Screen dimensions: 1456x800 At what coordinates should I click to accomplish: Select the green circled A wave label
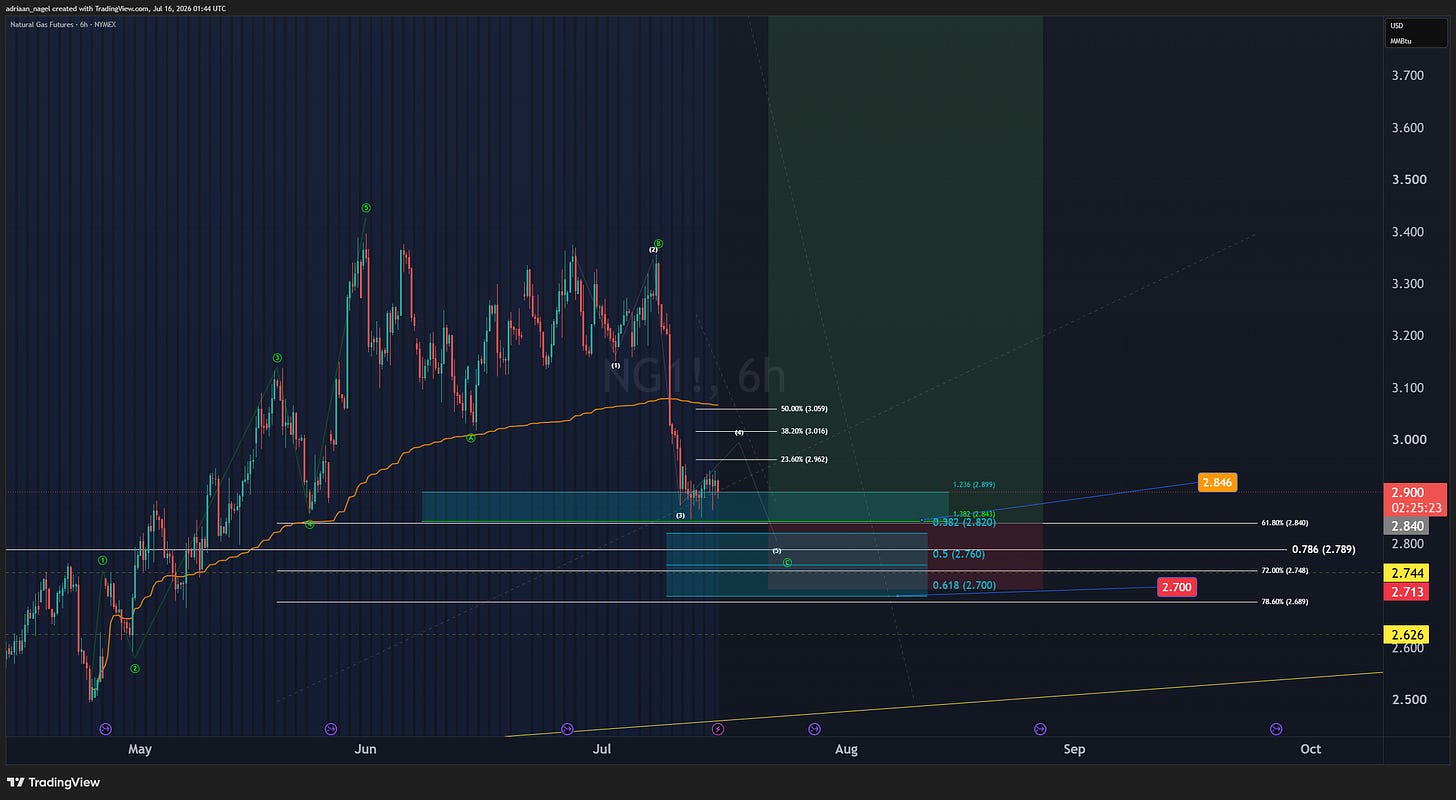[x=471, y=438]
